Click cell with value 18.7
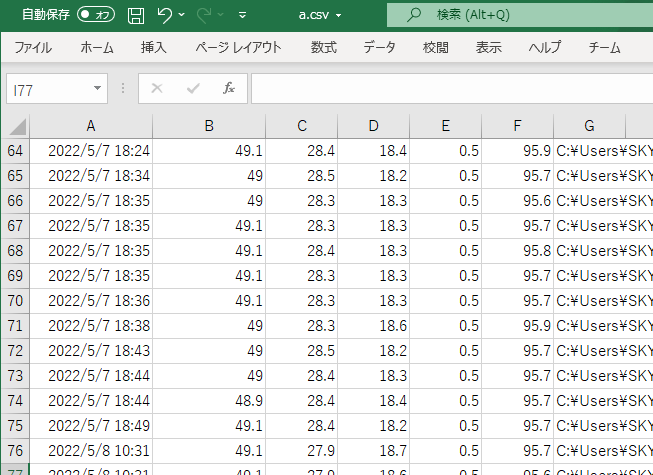Image resolution: width=653 pixels, height=475 pixels. click(374, 450)
